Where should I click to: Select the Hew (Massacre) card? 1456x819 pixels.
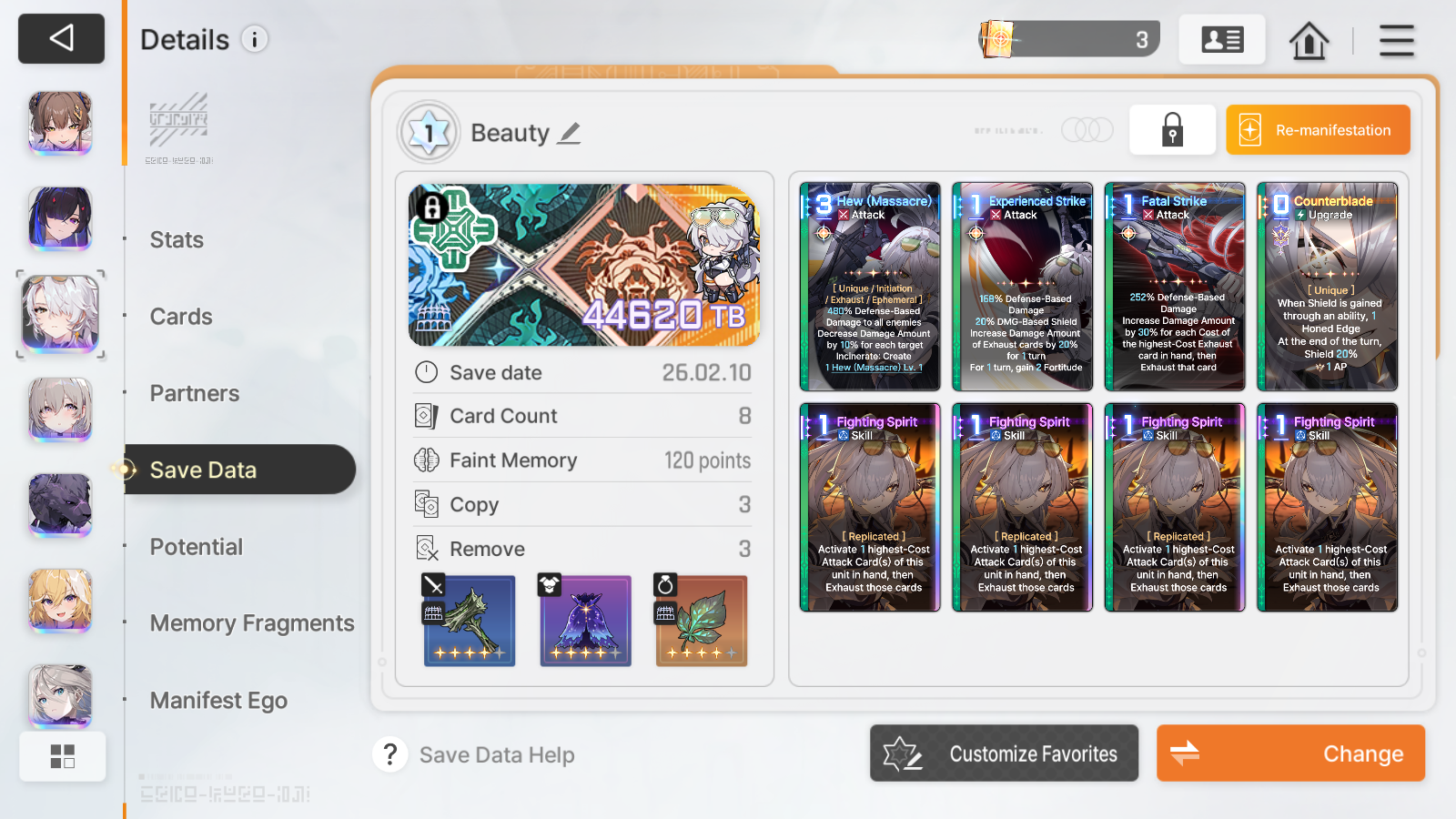870,287
